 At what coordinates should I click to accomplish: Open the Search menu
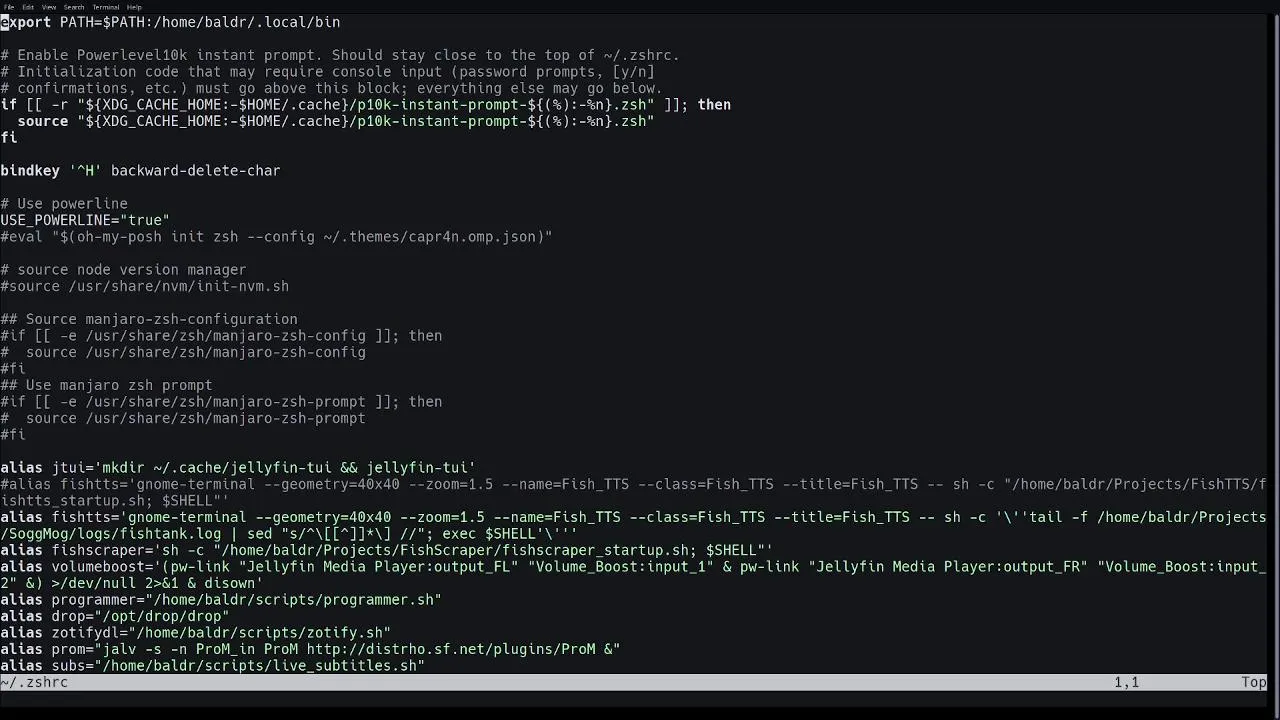click(74, 7)
